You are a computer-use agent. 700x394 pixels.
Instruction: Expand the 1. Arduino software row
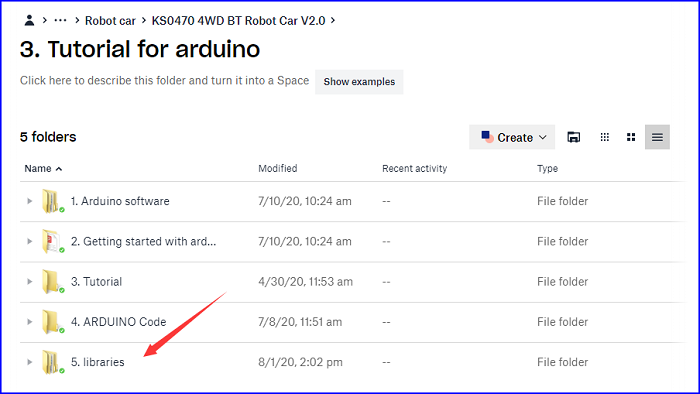(29, 201)
